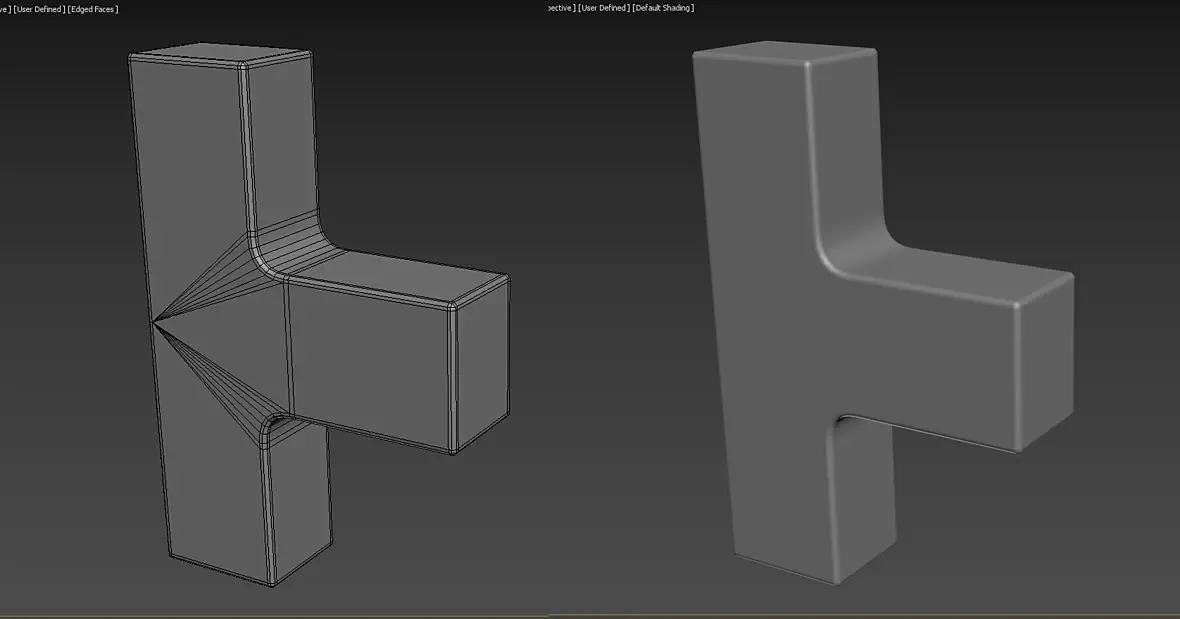1180x619 pixels.
Task: Open the Default Shading viewport menu
Action: point(663,8)
